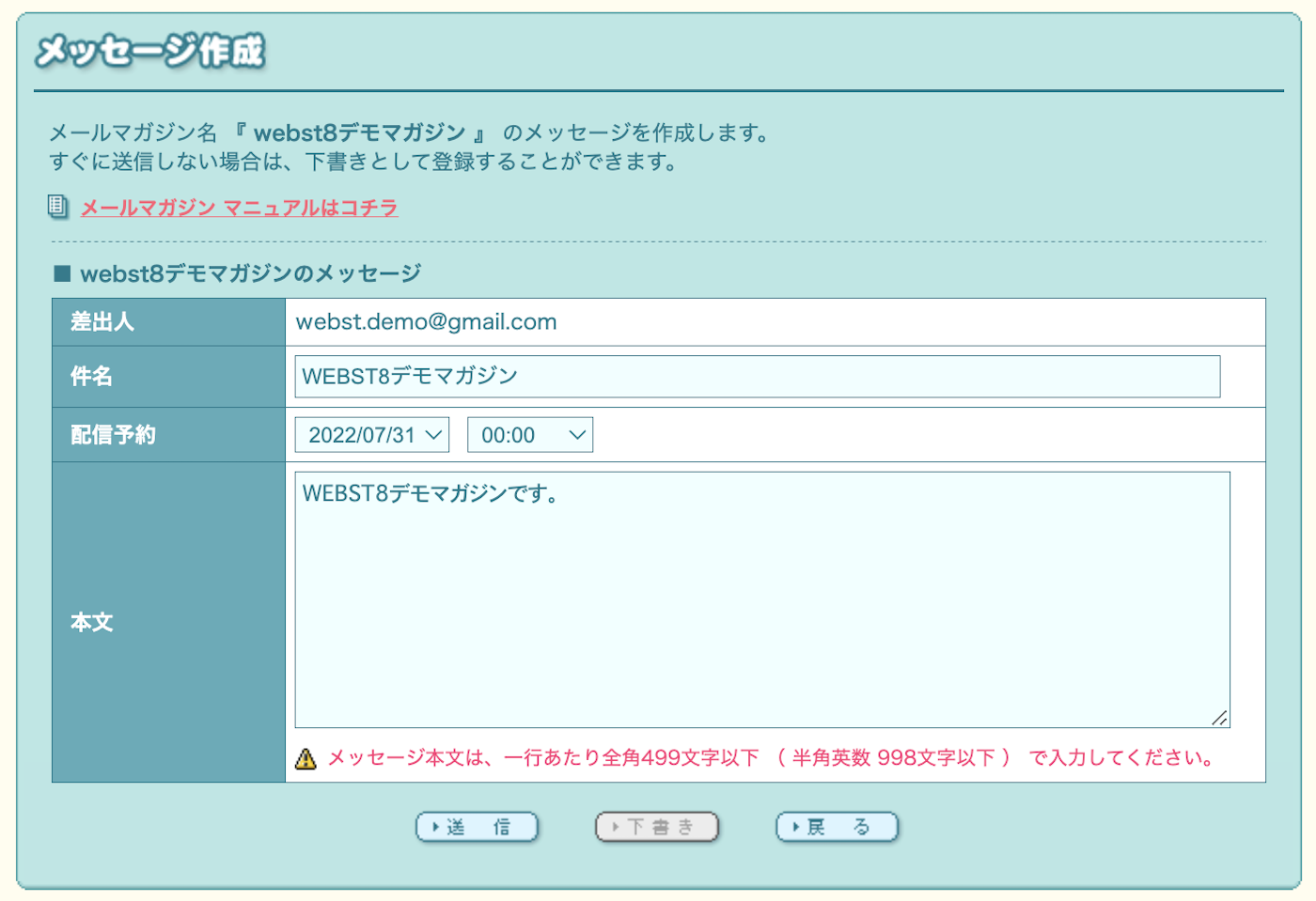This screenshot has height=901, width=1316.
Task: Click the 下書き draft button
Action: click(657, 827)
